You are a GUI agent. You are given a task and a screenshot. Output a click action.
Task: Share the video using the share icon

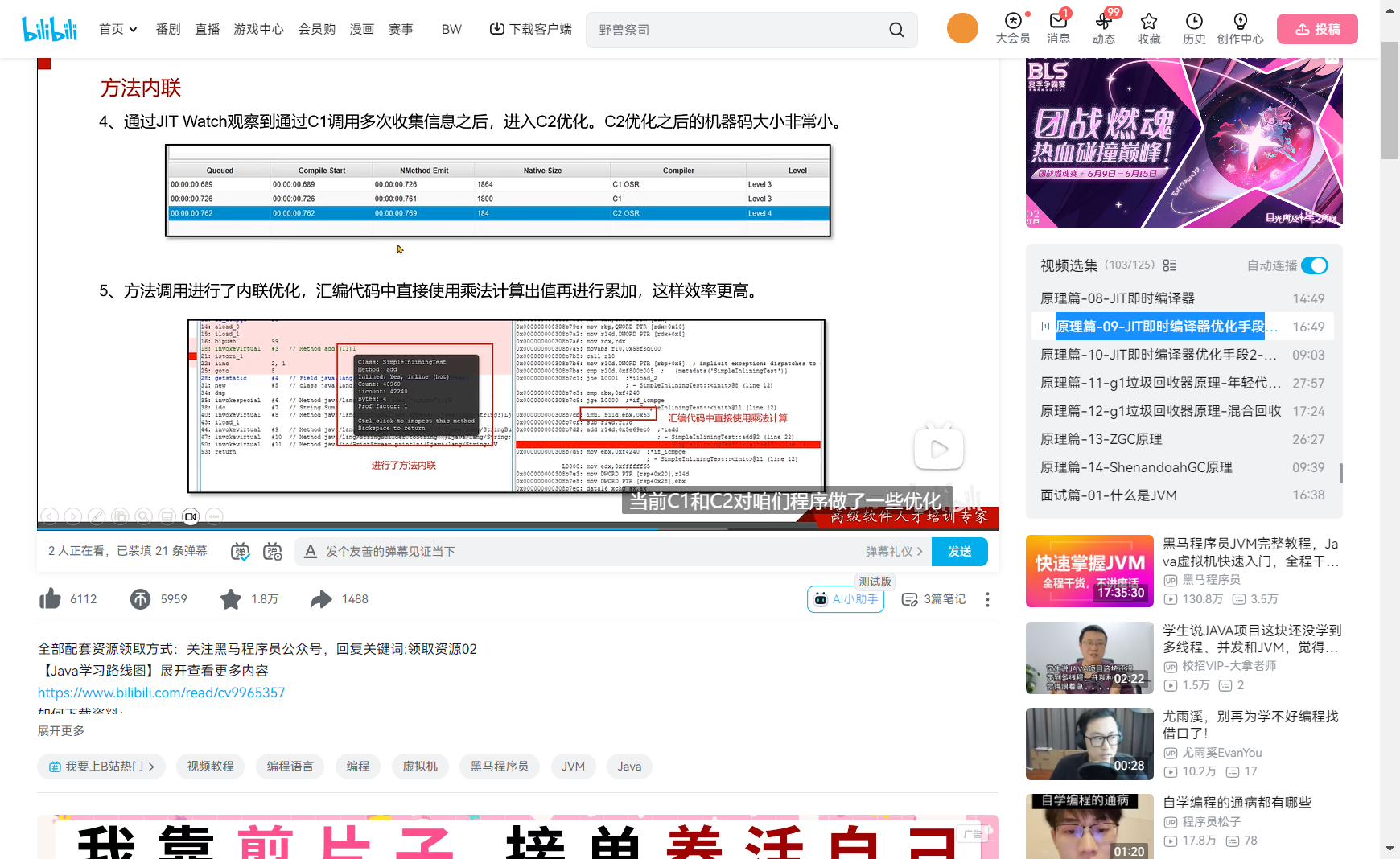click(x=322, y=598)
